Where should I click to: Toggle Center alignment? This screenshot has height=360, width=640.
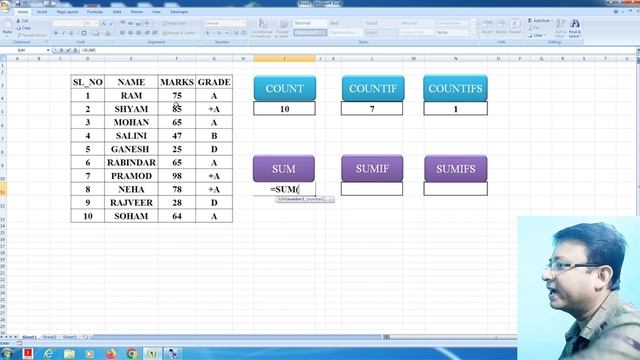[131, 33]
